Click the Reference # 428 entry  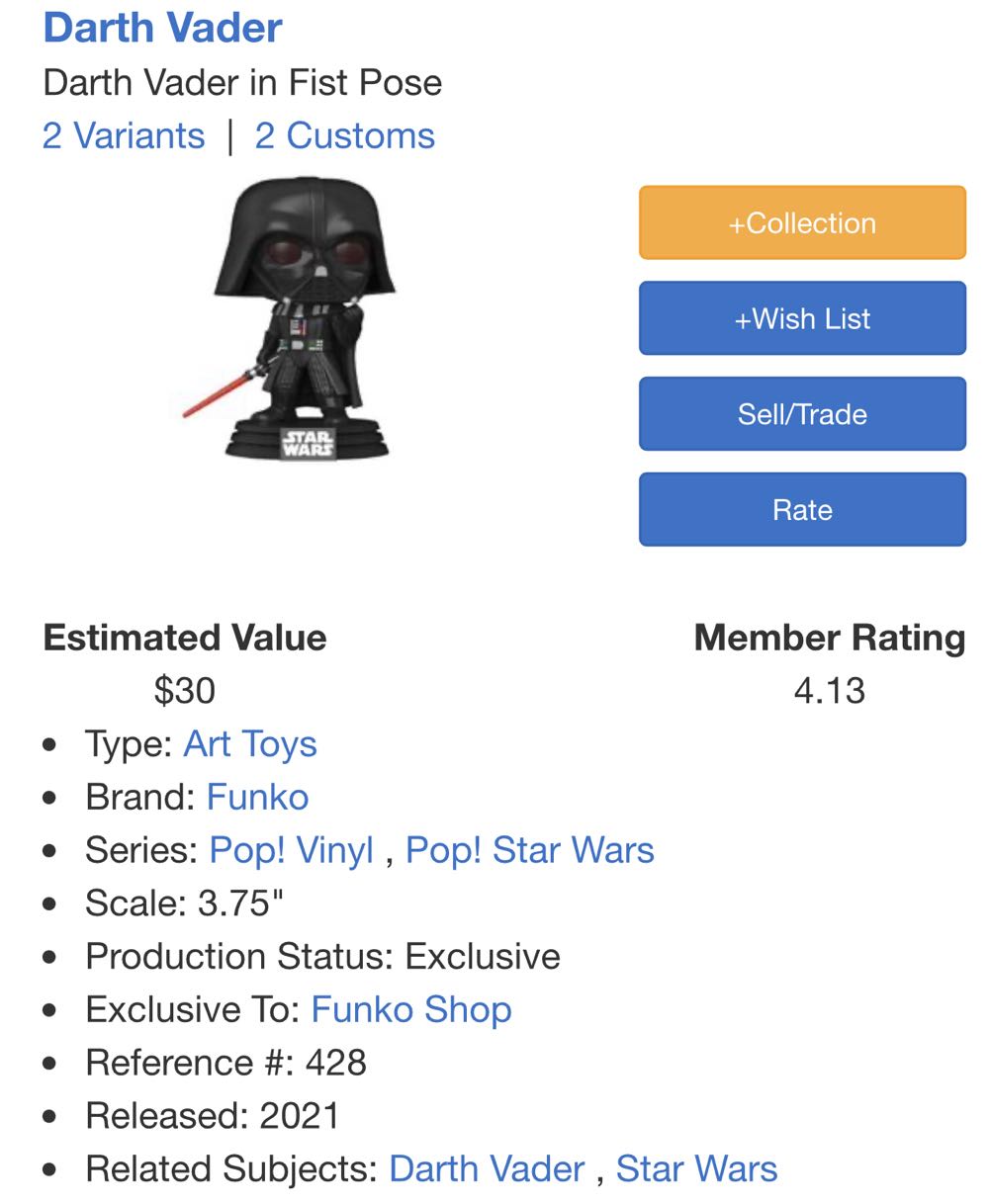coord(227,1063)
